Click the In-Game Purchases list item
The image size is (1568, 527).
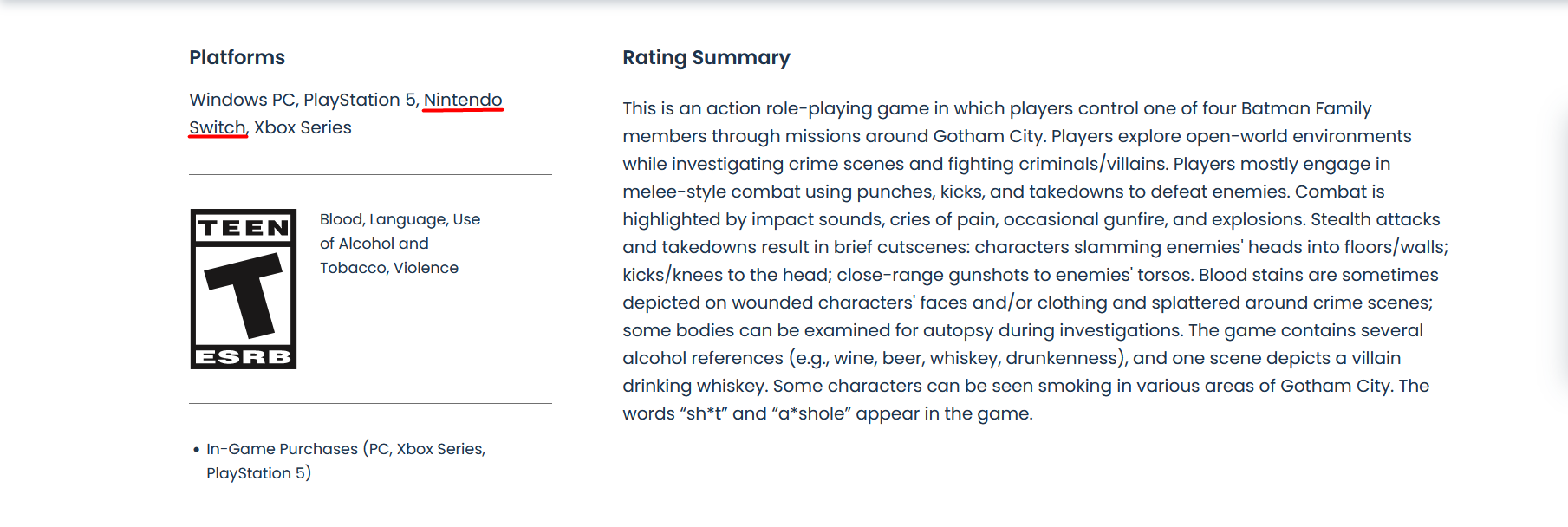click(x=346, y=460)
